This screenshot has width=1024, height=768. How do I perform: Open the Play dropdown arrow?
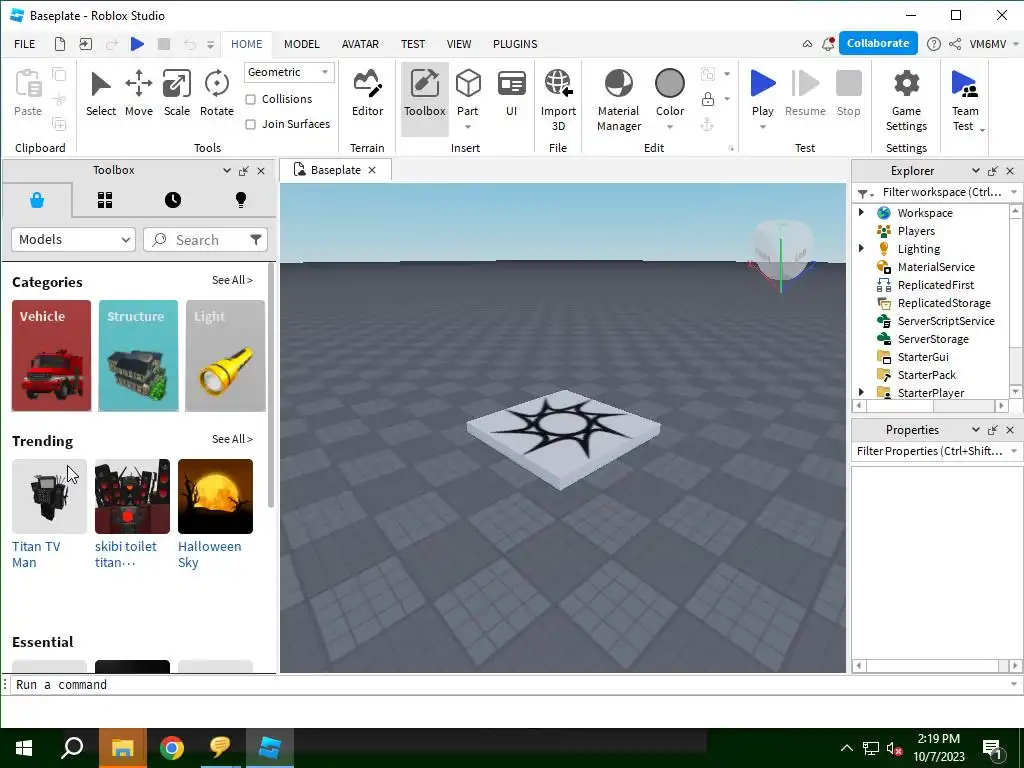coord(763,127)
